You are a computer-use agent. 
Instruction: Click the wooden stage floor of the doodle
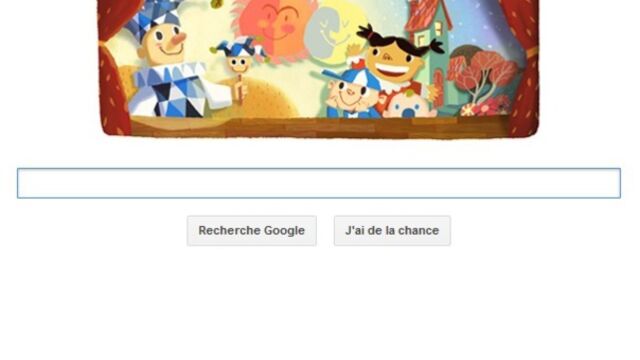pyautogui.click(x=318, y=127)
